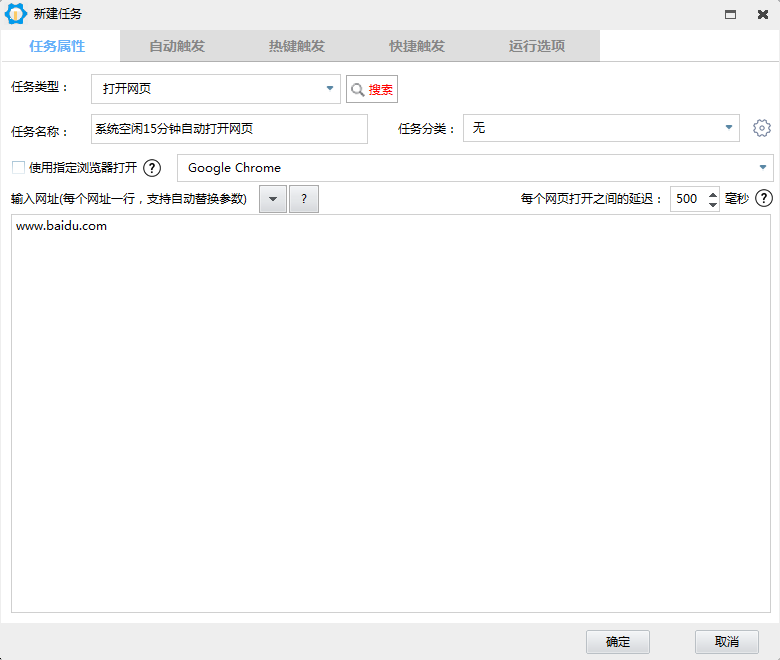Screen dimensions: 780x660
Task: Click help icon next to specified browser option
Action: 152,168
